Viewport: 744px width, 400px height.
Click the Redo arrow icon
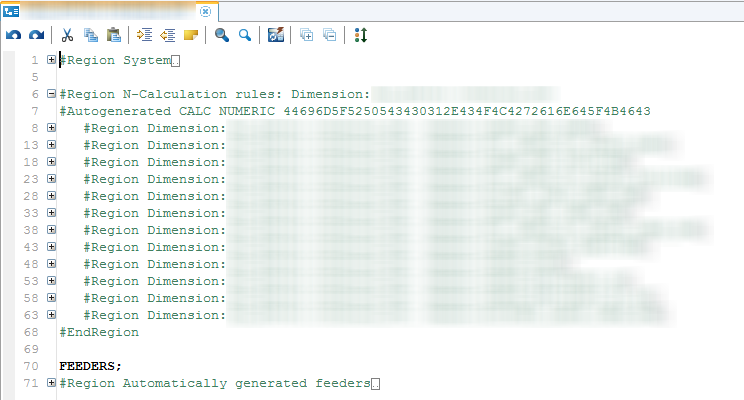click(37, 35)
